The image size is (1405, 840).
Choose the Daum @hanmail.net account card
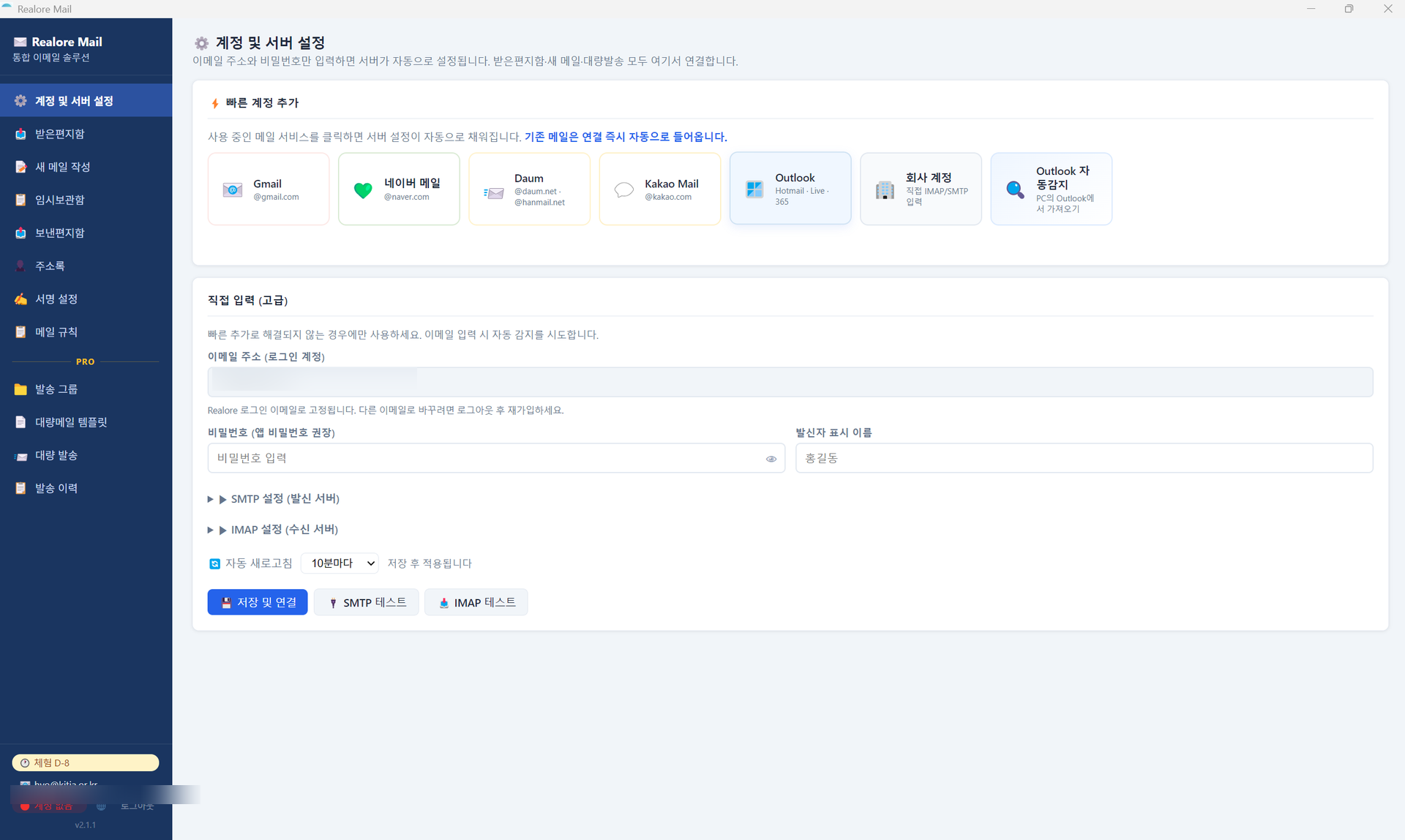[529, 189]
